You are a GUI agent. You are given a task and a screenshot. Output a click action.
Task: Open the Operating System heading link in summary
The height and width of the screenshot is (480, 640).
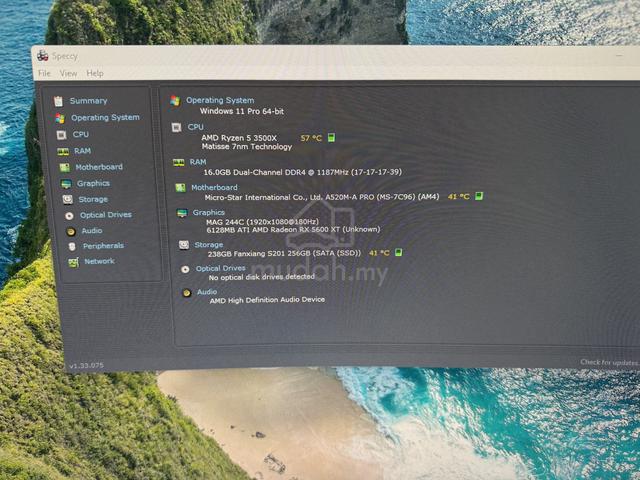tap(220, 100)
